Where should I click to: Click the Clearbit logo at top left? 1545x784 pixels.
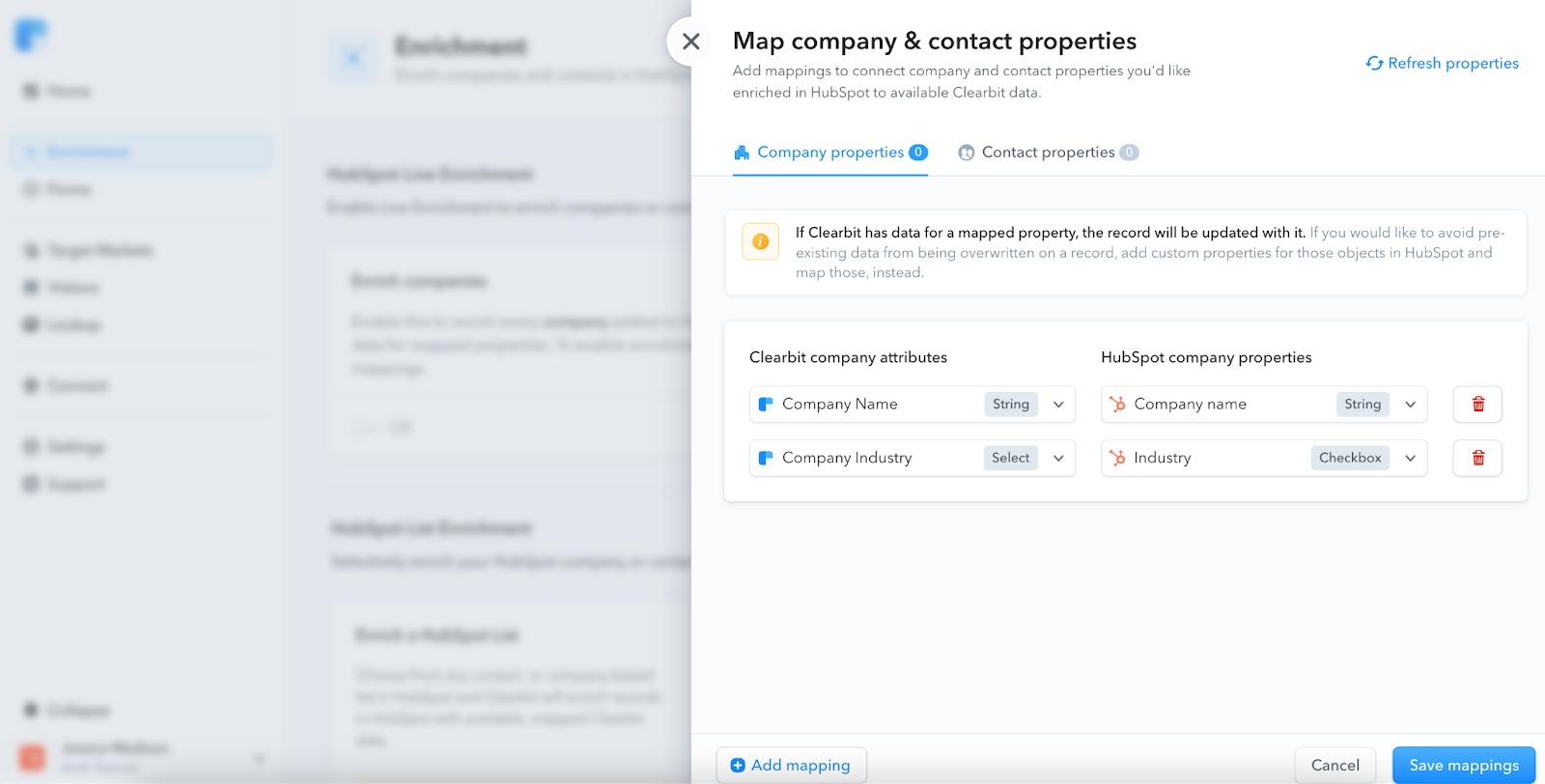(30, 35)
